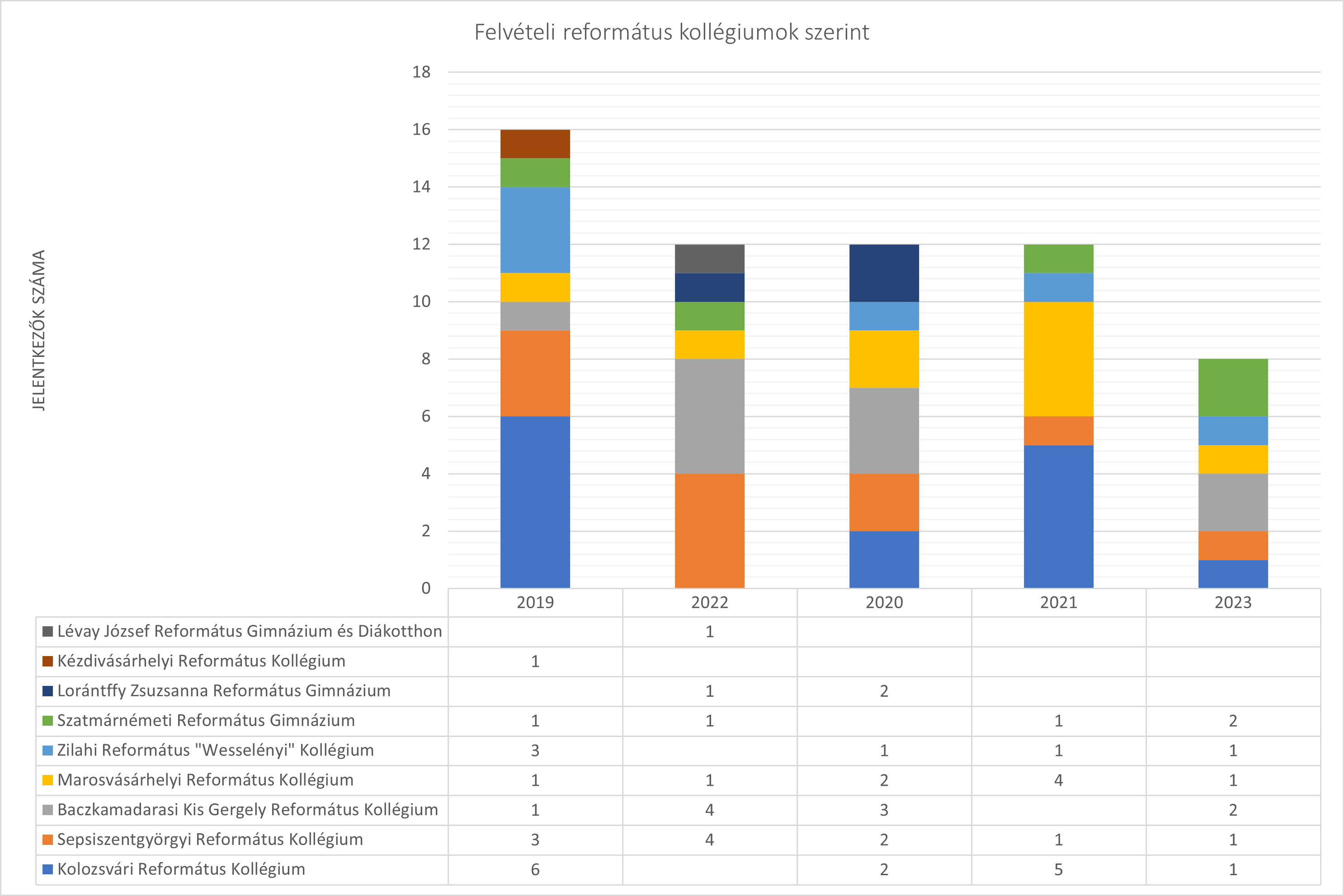The height and width of the screenshot is (896, 1344).
Task: Select the dark blue Lorántffy Zsuzsanna legend icon
Action: [47, 691]
